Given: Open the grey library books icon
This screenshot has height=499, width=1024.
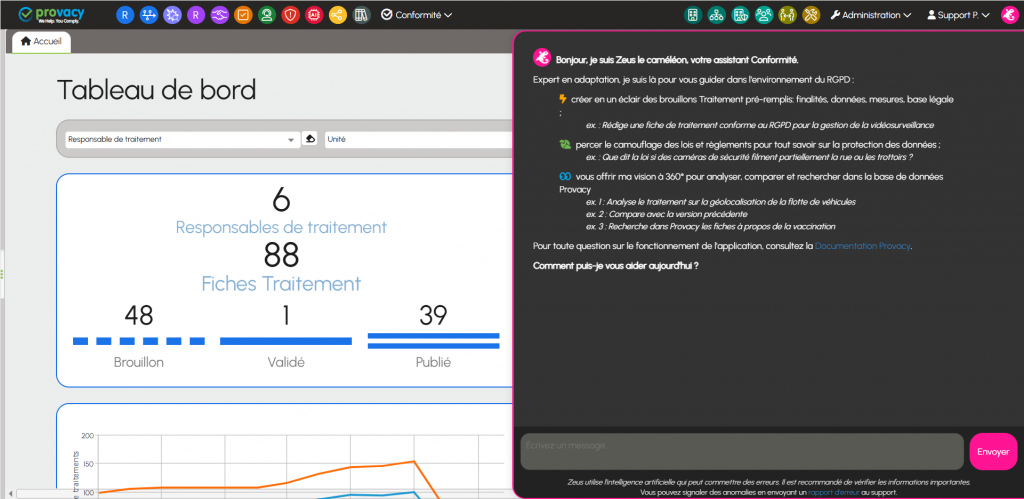Looking at the screenshot, I should click(361, 15).
